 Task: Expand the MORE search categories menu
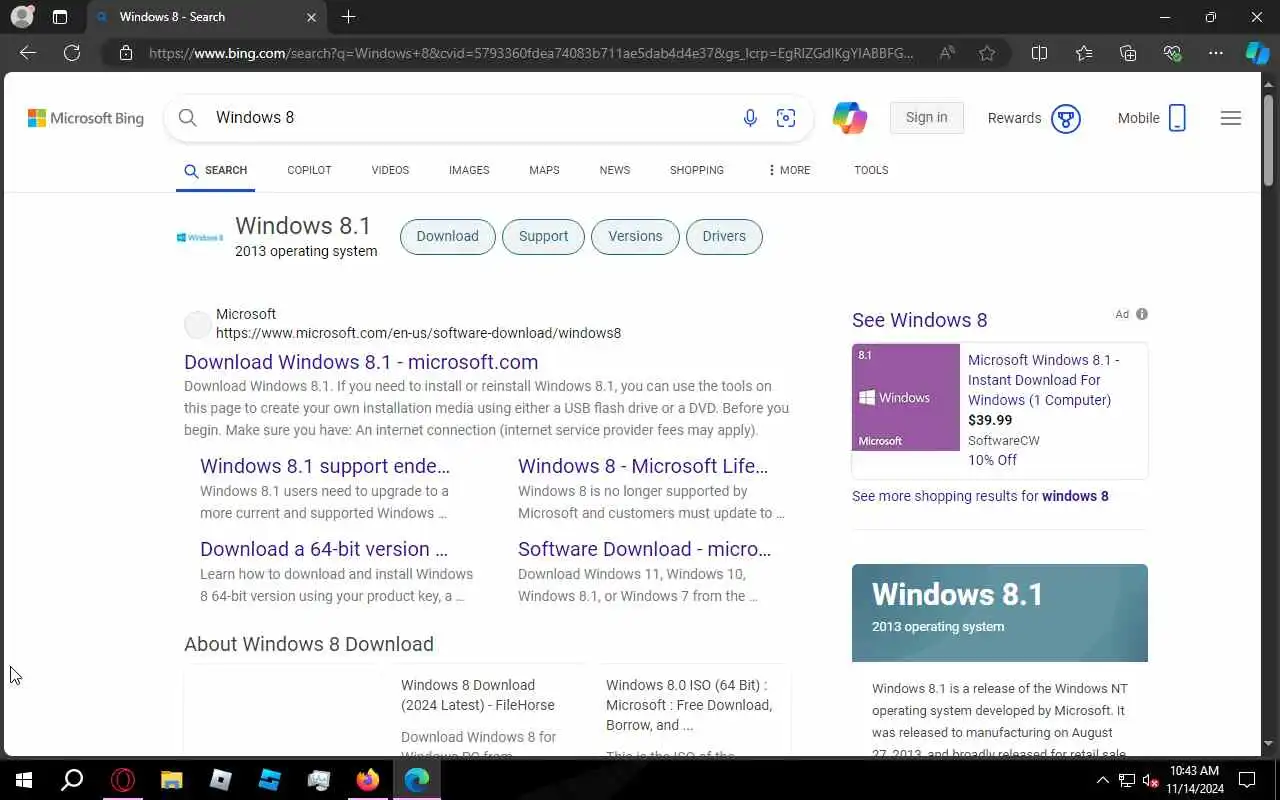(x=789, y=170)
